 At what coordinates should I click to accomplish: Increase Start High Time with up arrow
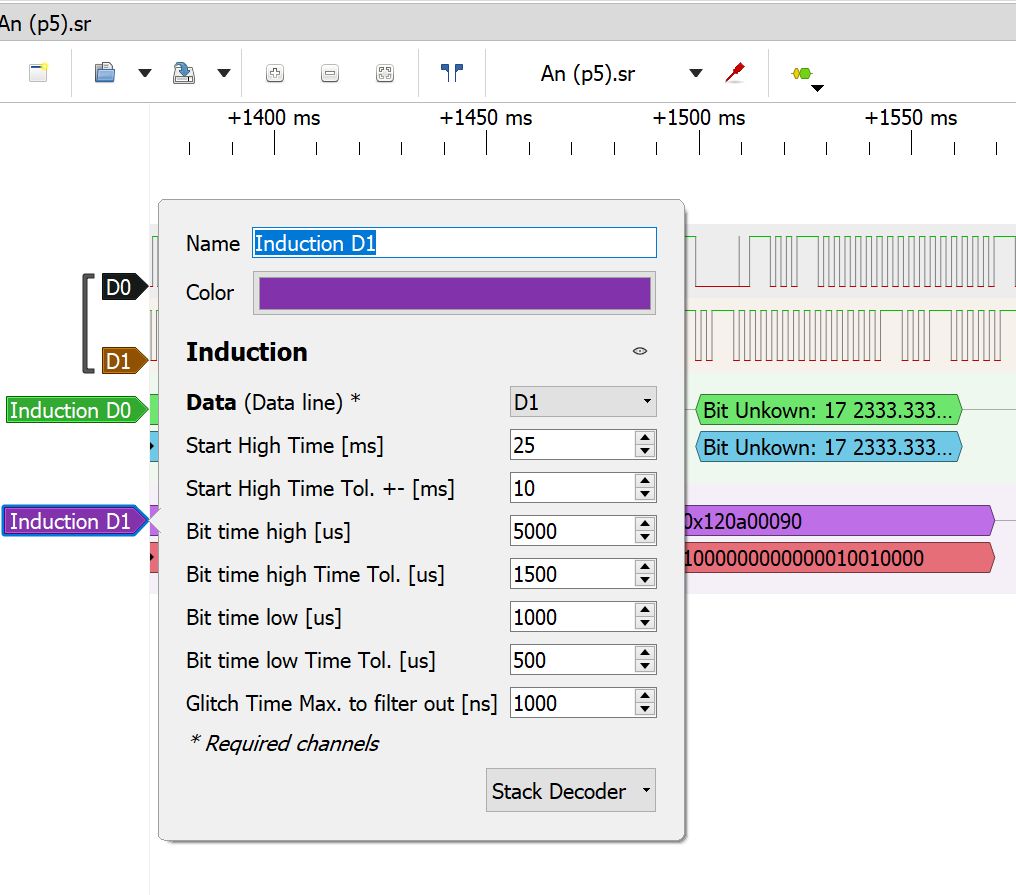click(x=645, y=439)
